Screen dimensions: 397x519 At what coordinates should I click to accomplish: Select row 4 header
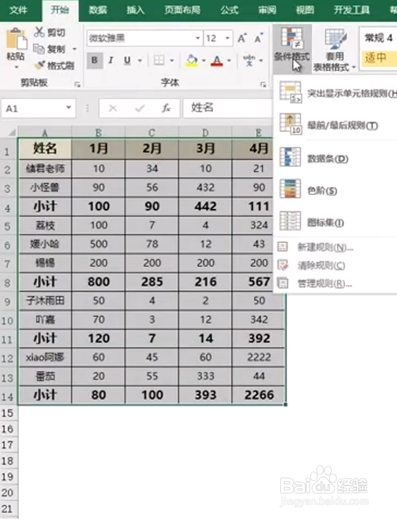[7, 207]
